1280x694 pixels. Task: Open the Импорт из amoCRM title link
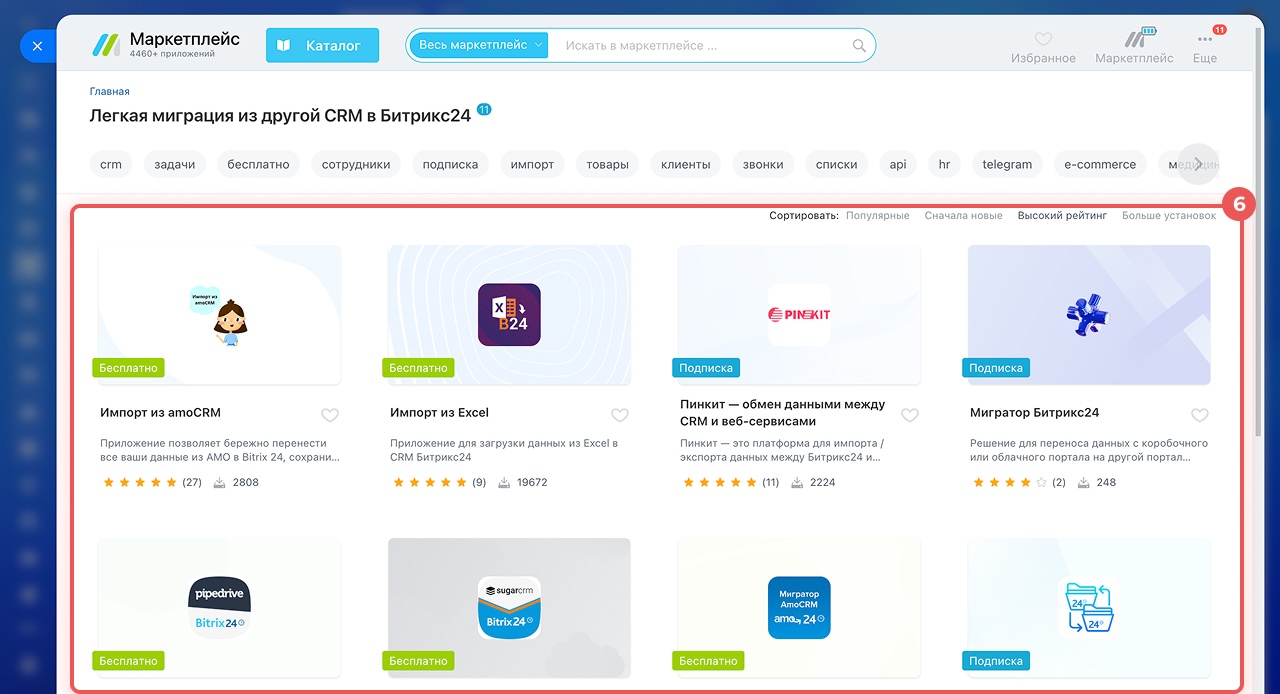[160, 412]
